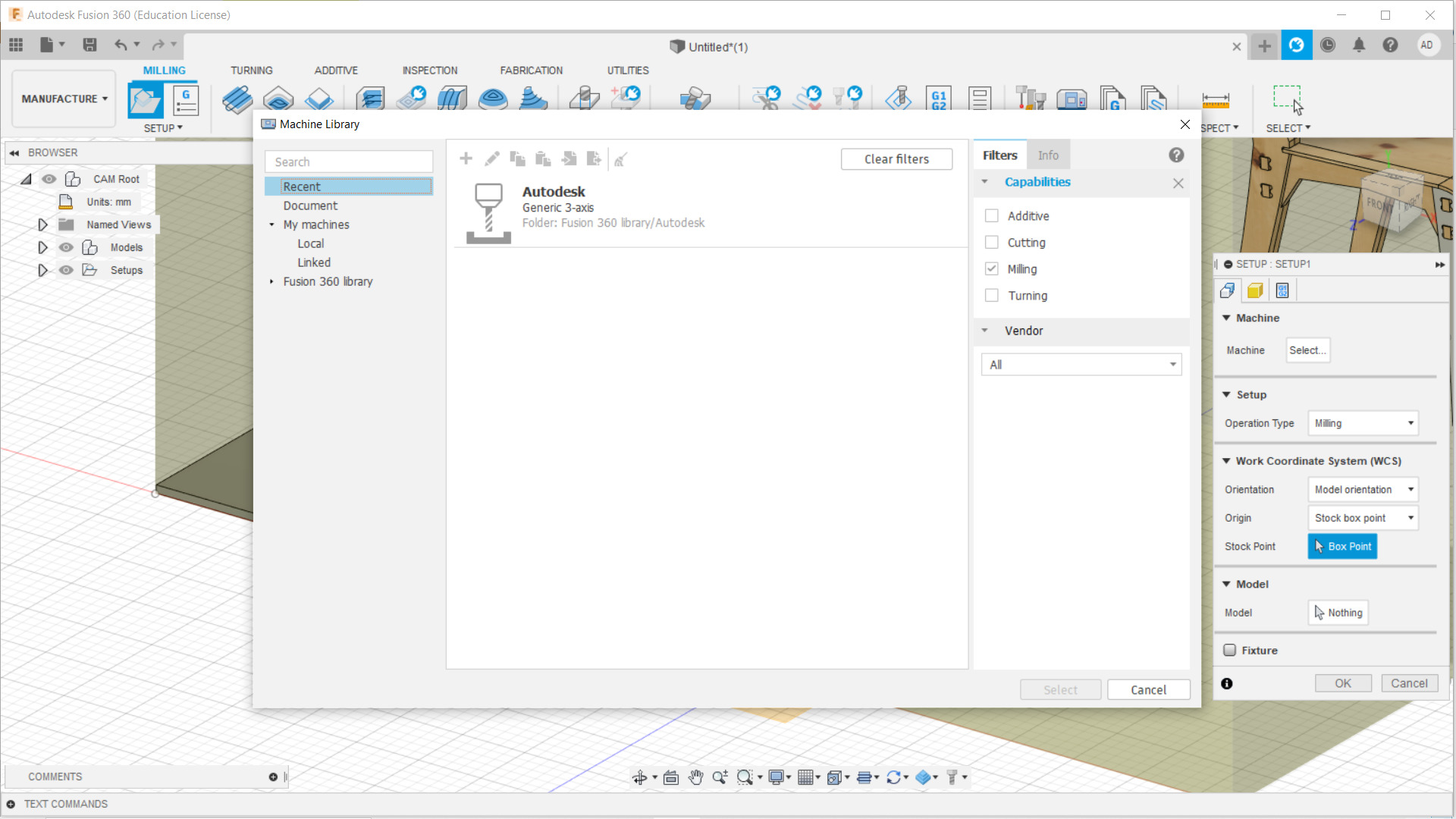Switch to the FABRICATION ribbon tab
Image resolution: width=1456 pixels, height=819 pixels.
coord(532,71)
